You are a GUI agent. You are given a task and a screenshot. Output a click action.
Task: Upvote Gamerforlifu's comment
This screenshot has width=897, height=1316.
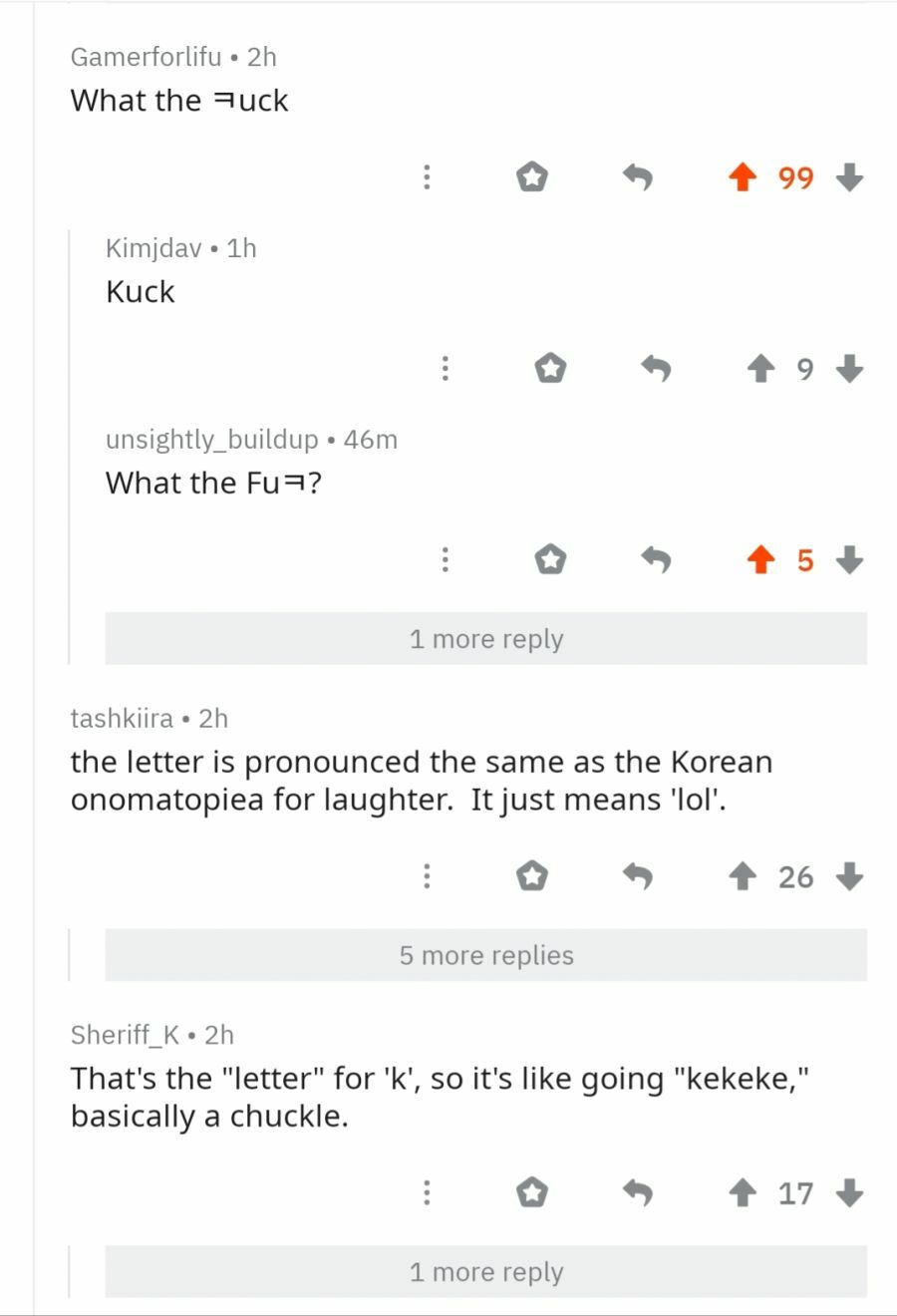click(743, 178)
